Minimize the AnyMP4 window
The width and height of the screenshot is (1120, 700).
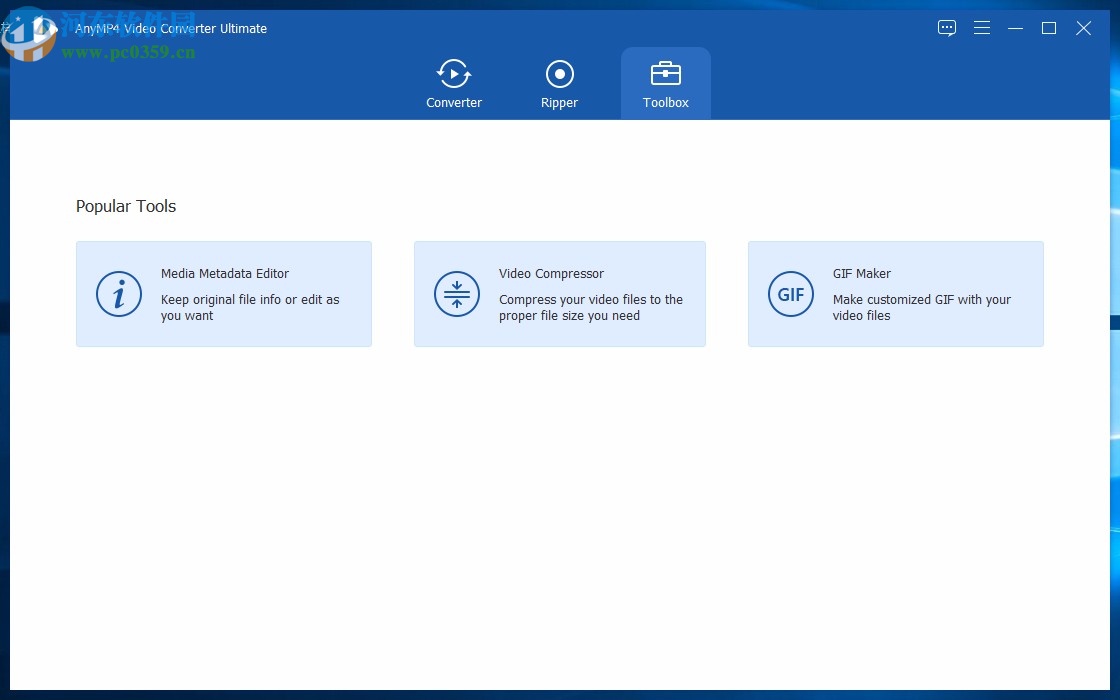click(1015, 28)
